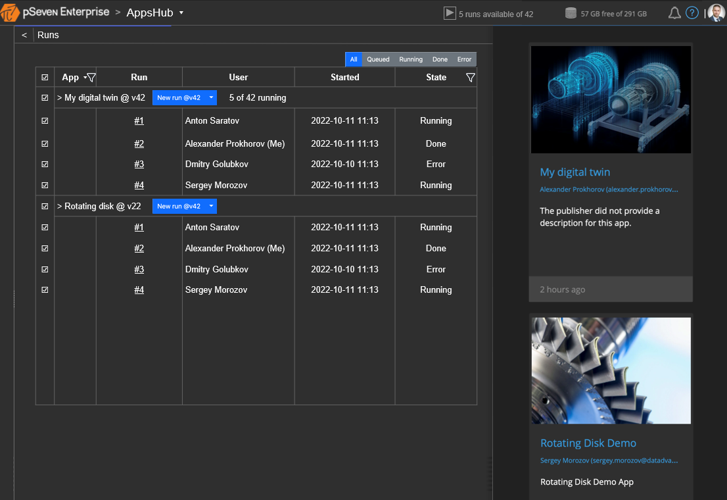The width and height of the screenshot is (727, 500).
Task: Open run #3 link of Rotating disk
Action: click(139, 269)
